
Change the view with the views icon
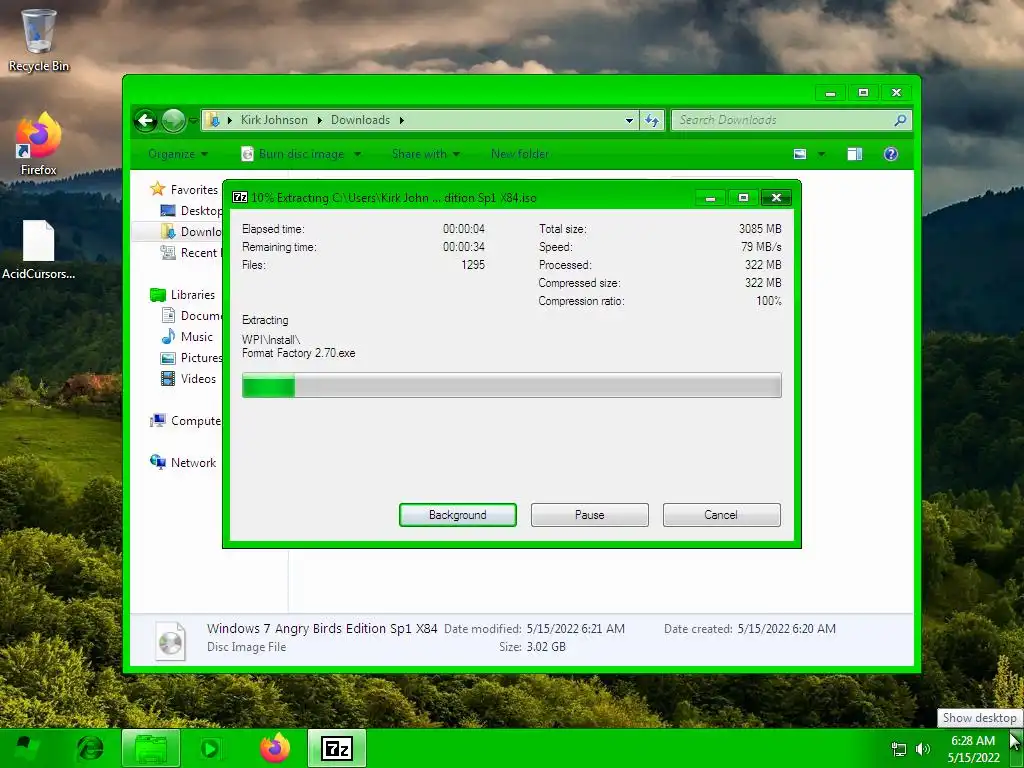click(800, 154)
